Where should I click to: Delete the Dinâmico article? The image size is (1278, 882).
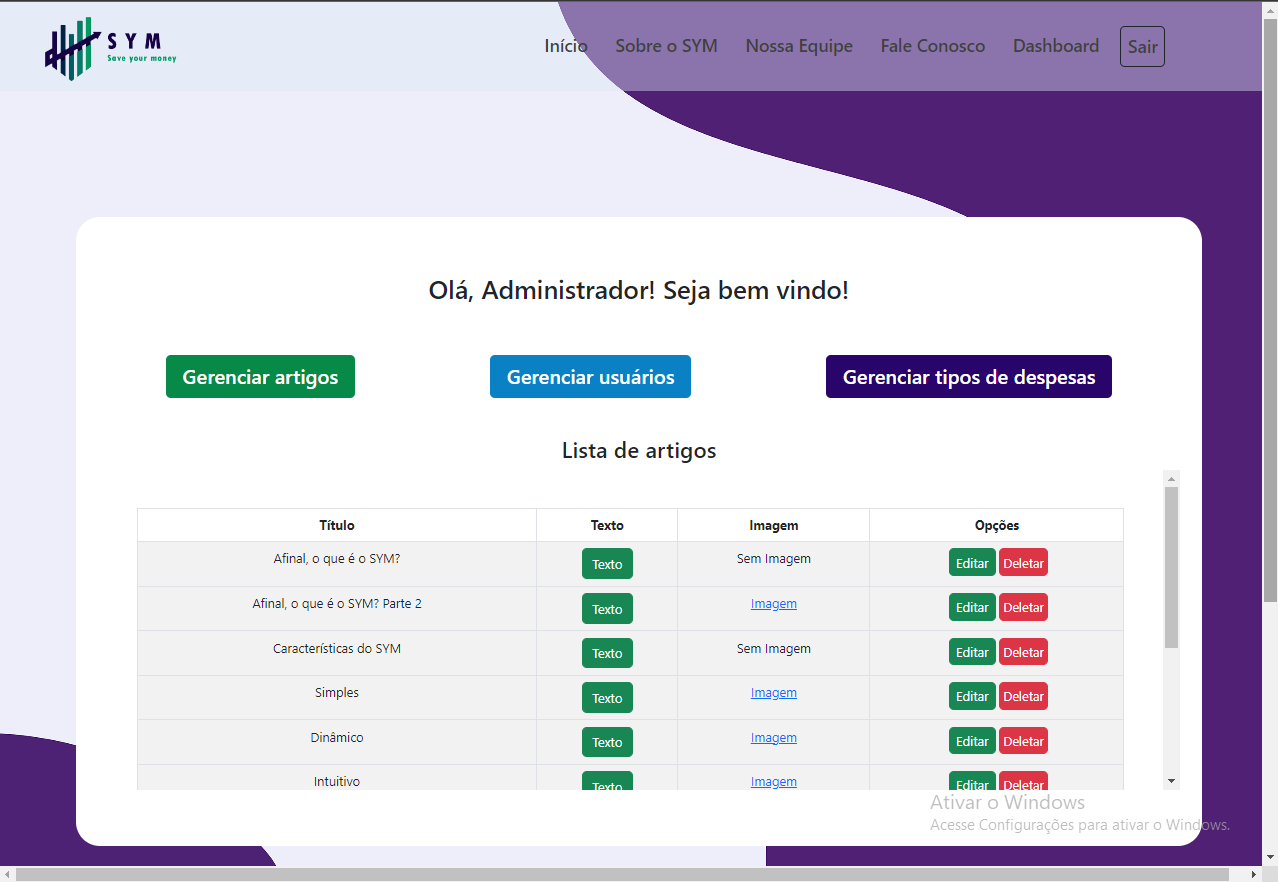(1023, 741)
